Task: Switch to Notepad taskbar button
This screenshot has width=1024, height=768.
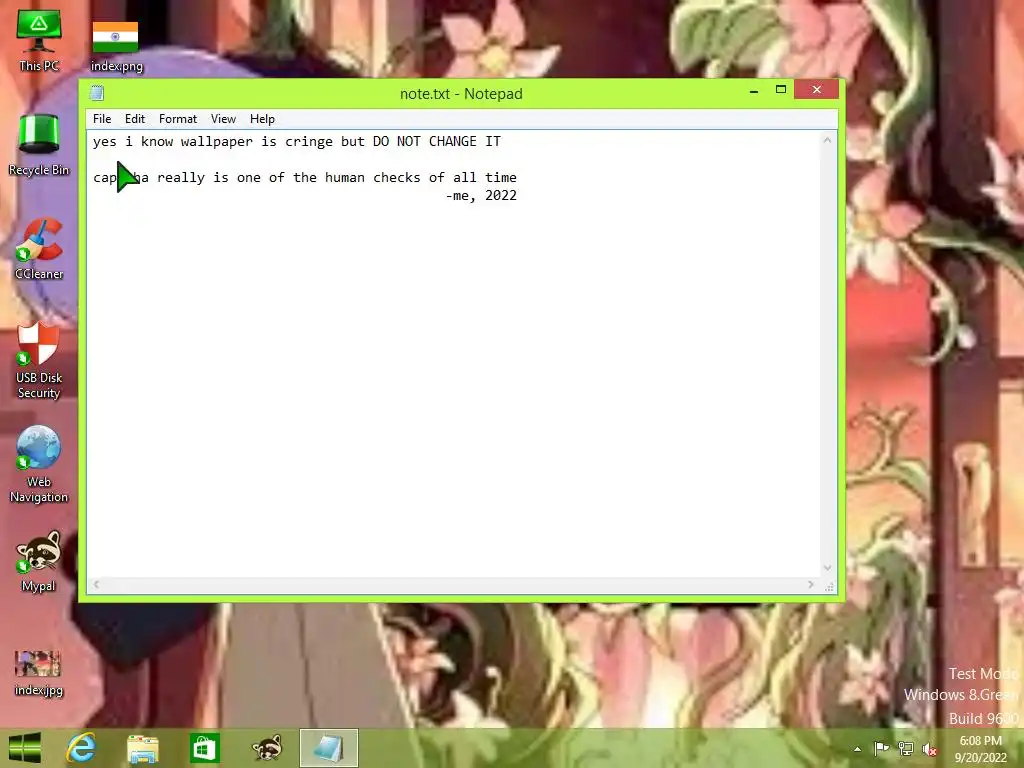Action: click(x=329, y=748)
